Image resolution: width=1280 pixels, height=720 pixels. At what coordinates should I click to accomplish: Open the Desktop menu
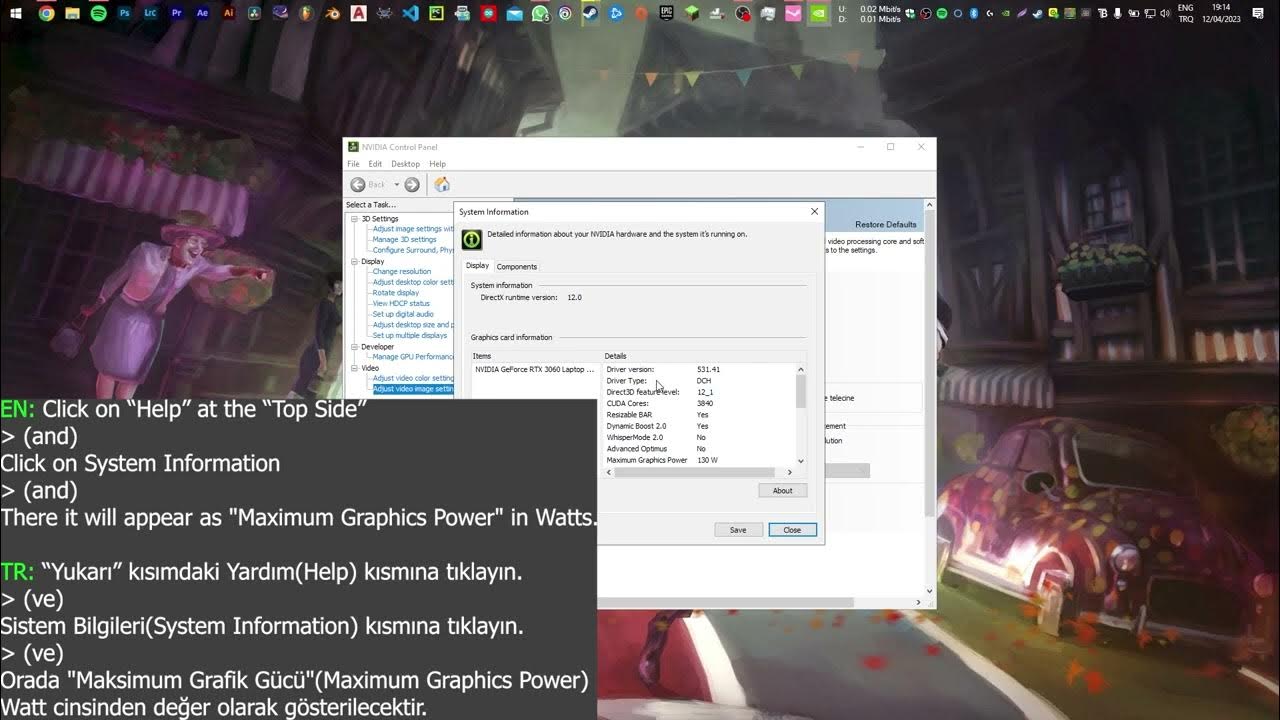click(x=405, y=164)
